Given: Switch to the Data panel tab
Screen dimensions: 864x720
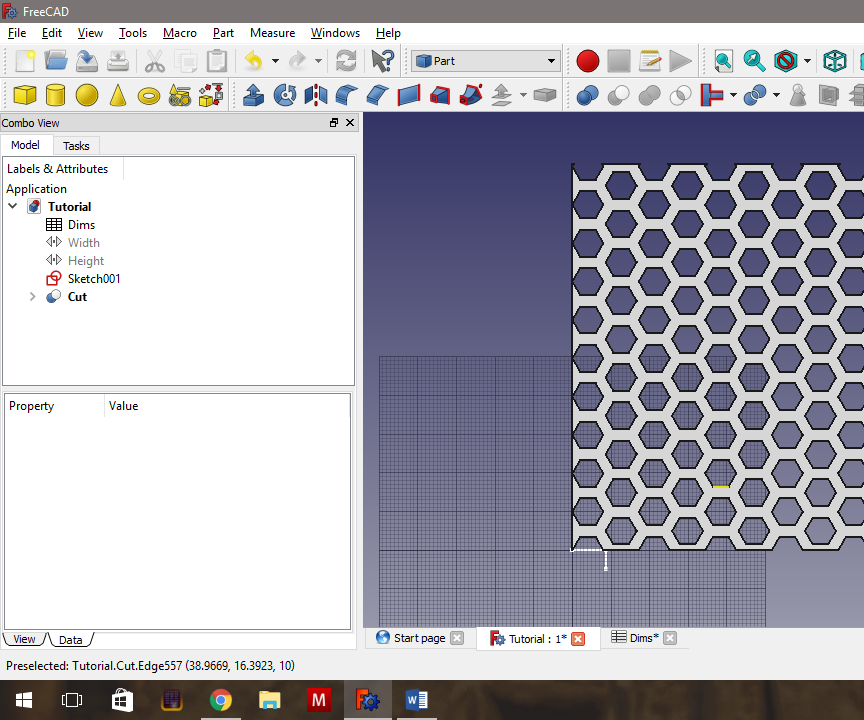Looking at the screenshot, I should click(71, 639).
